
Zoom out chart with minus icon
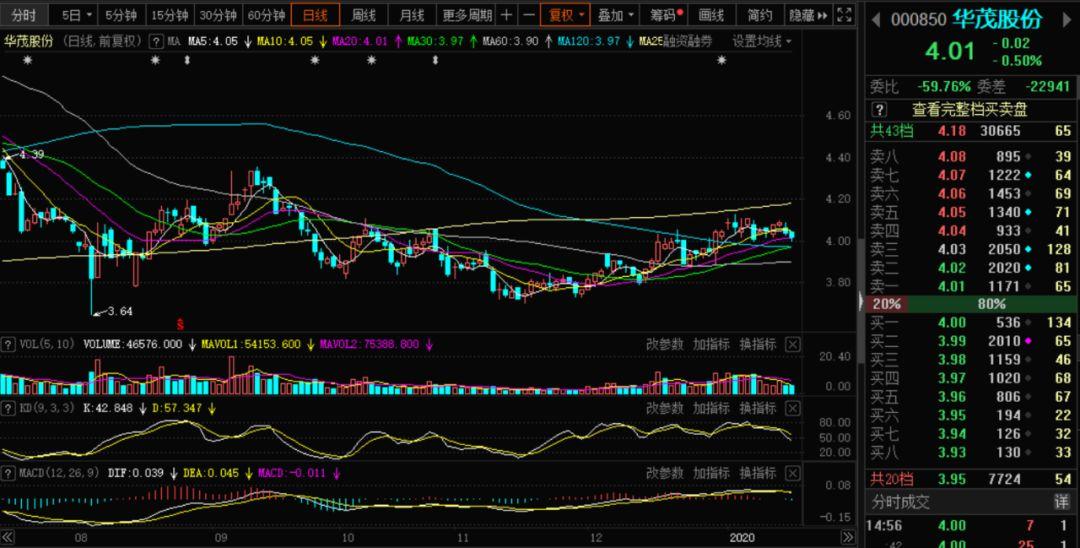coord(529,14)
